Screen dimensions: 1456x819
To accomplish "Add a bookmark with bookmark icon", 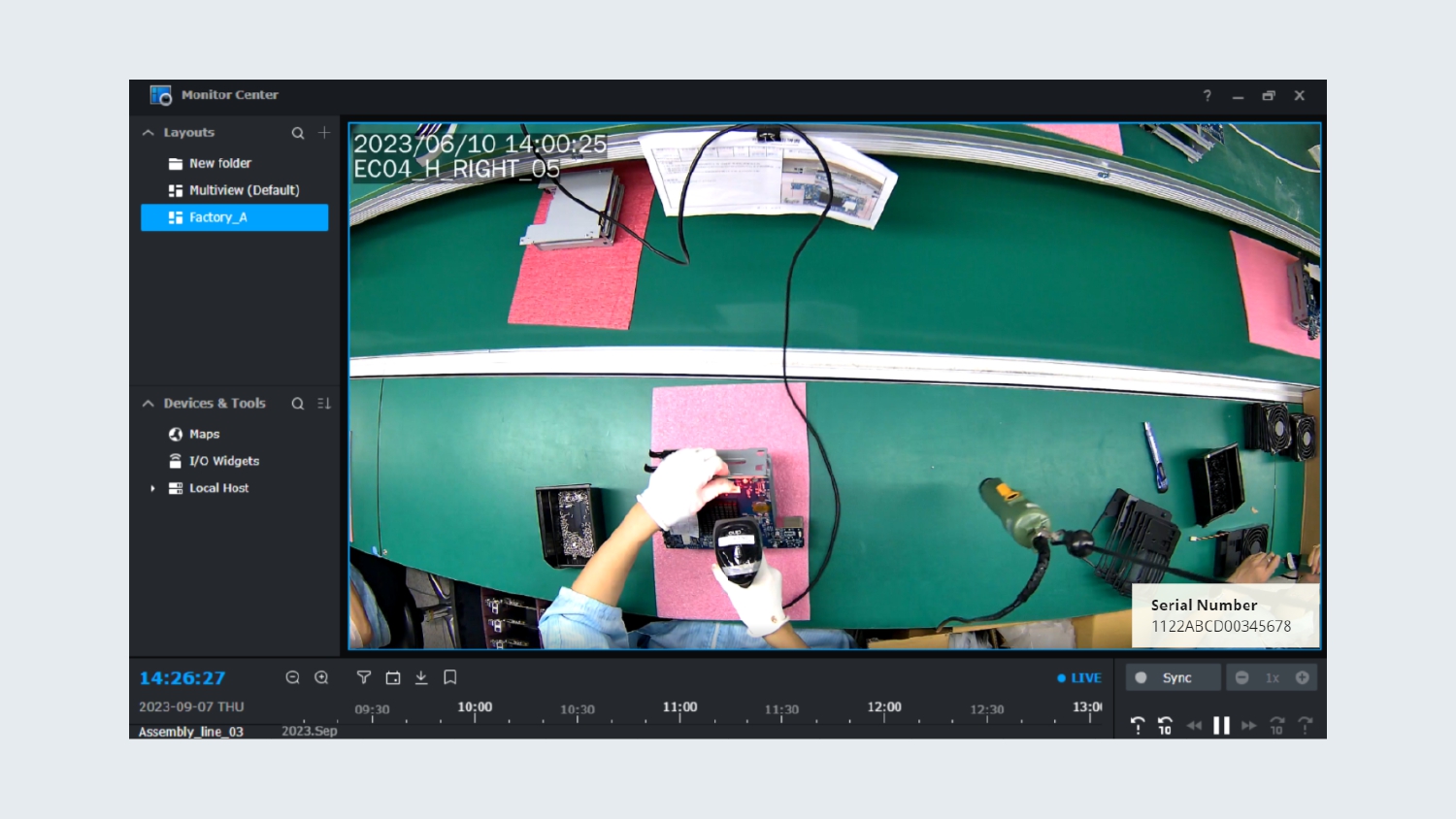I will point(450,677).
